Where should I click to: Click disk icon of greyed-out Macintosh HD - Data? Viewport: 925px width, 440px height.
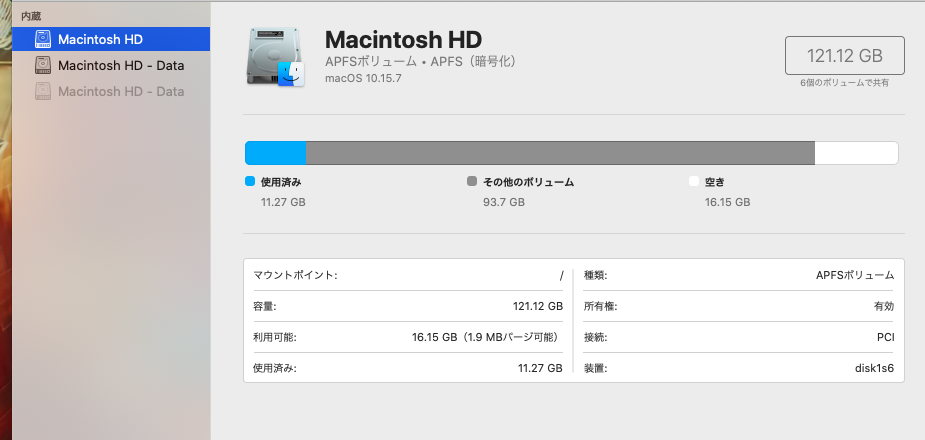point(43,91)
